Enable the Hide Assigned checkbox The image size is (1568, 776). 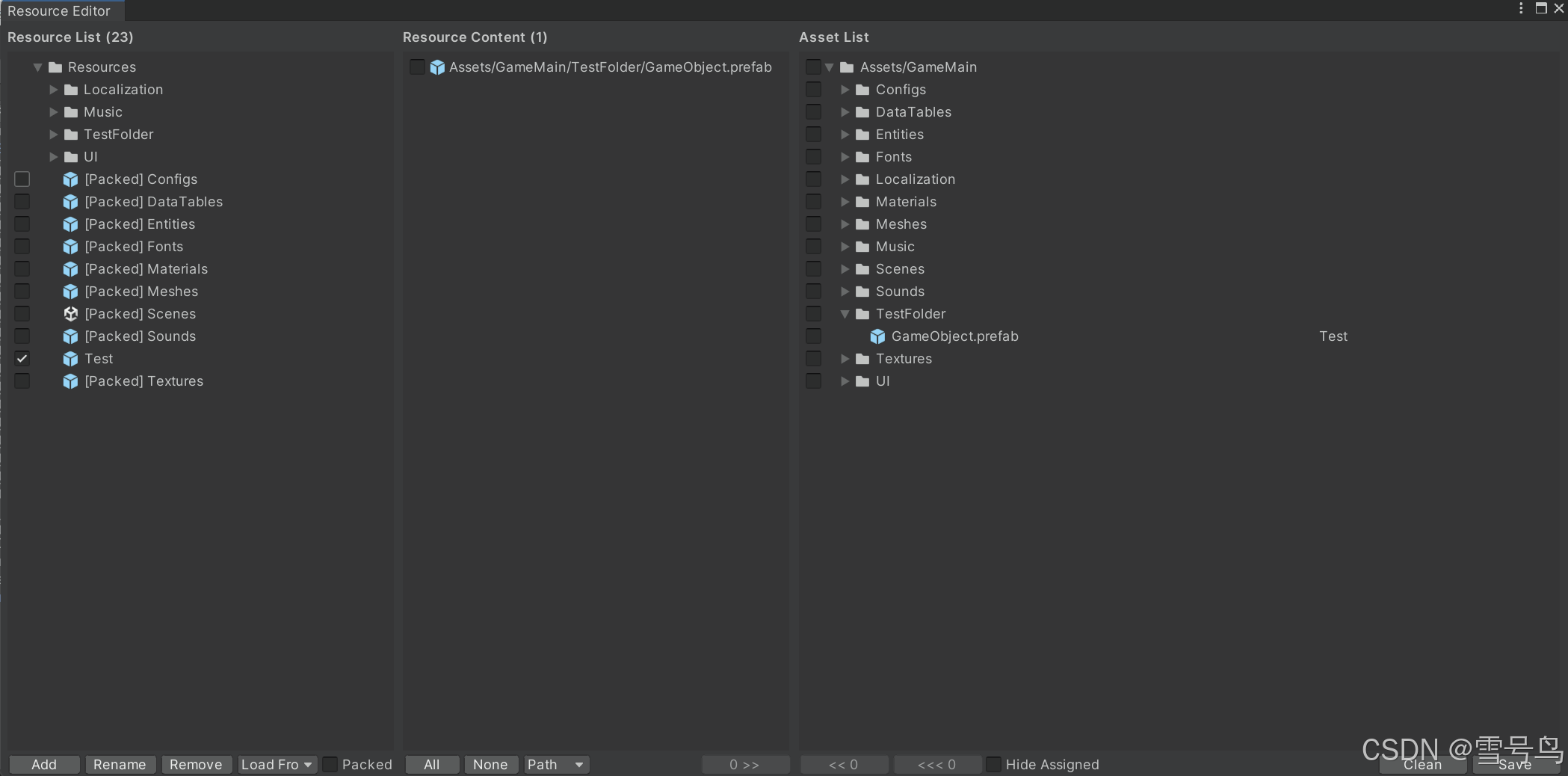(x=993, y=764)
